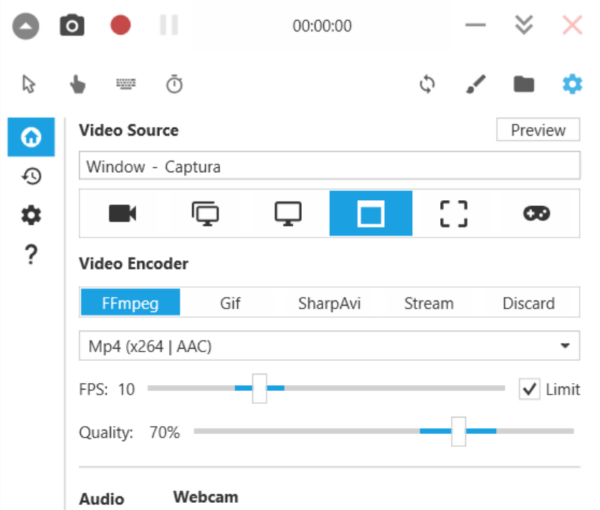The image size is (600, 510).
Task: Open the timer stopwatch icon
Action: click(174, 85)
